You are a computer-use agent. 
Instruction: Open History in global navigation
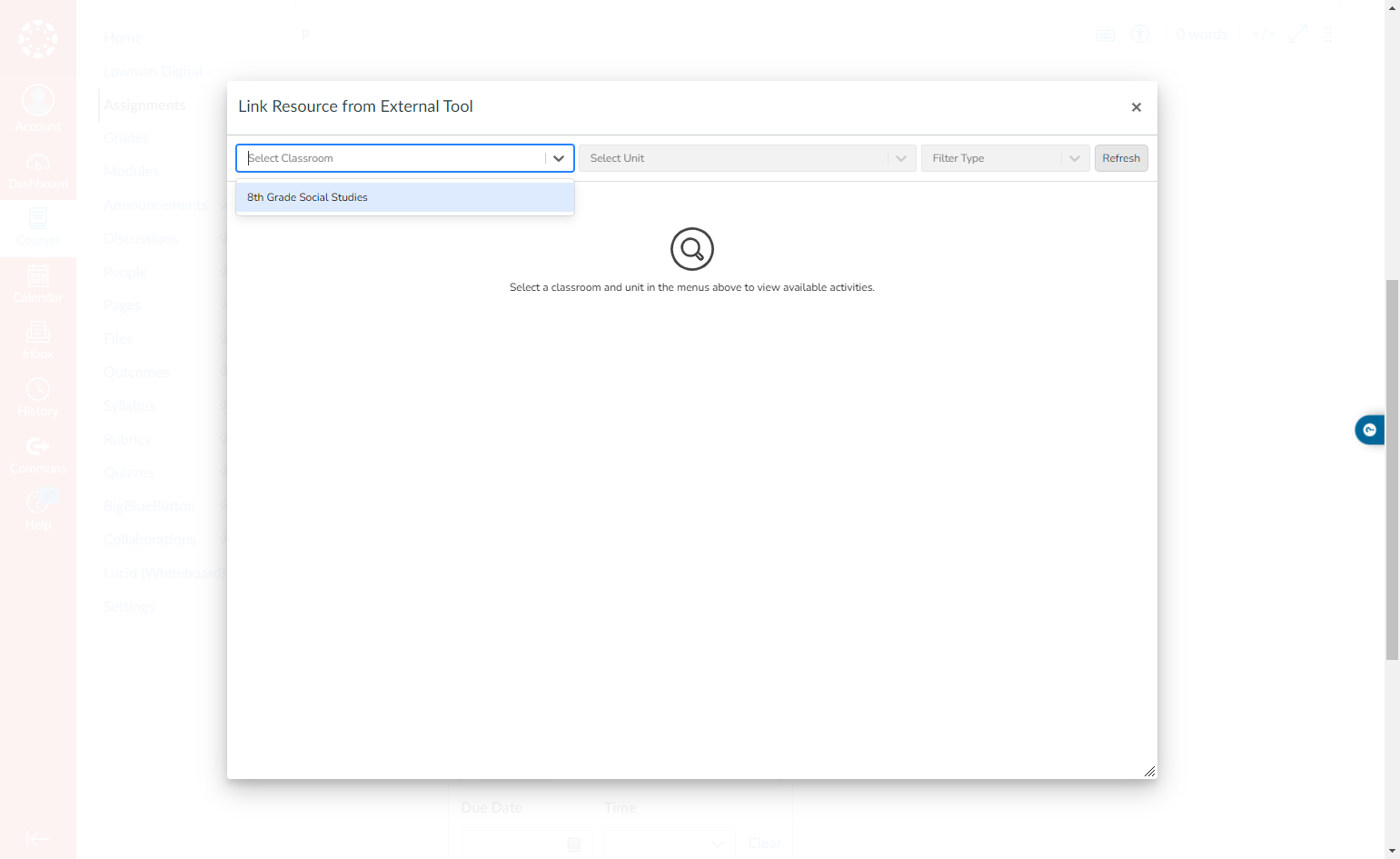coord(38,398)
